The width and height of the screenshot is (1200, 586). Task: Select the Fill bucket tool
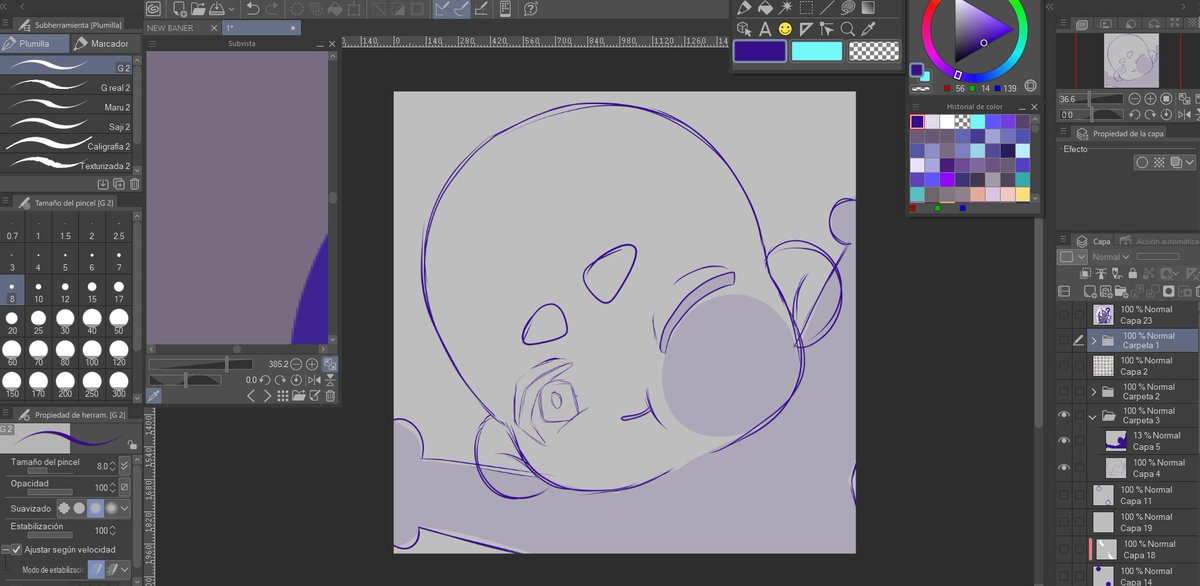pos(765,7)
